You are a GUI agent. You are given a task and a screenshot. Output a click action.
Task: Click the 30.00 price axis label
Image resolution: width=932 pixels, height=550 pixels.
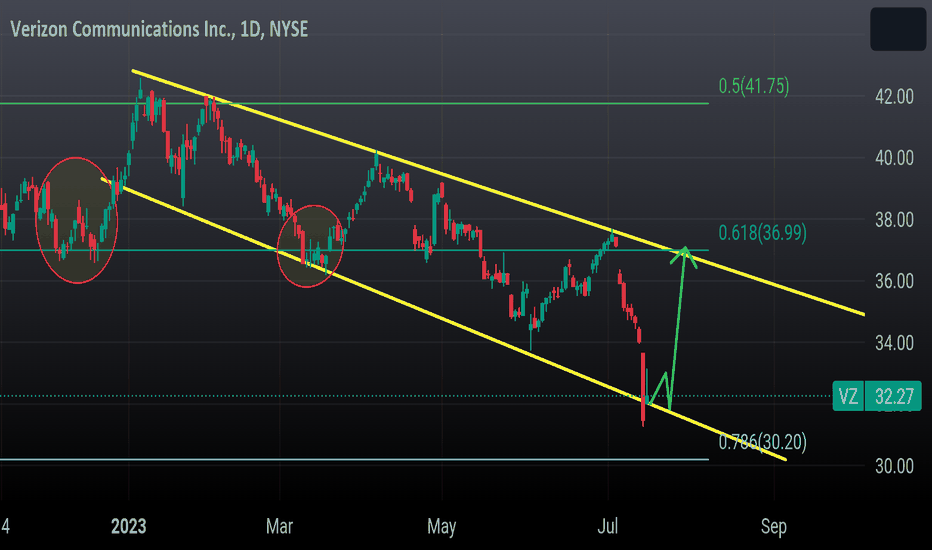coord(894,466)
